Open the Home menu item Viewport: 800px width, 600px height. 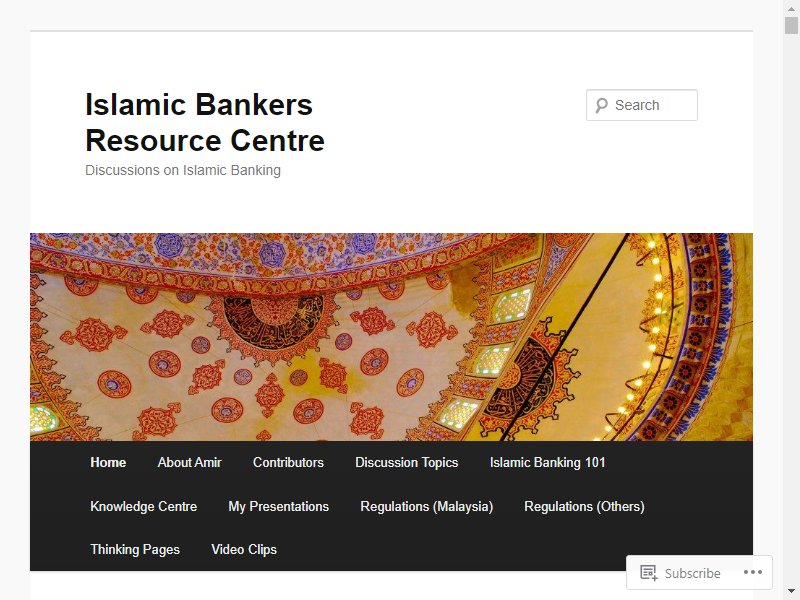point(108,462)
